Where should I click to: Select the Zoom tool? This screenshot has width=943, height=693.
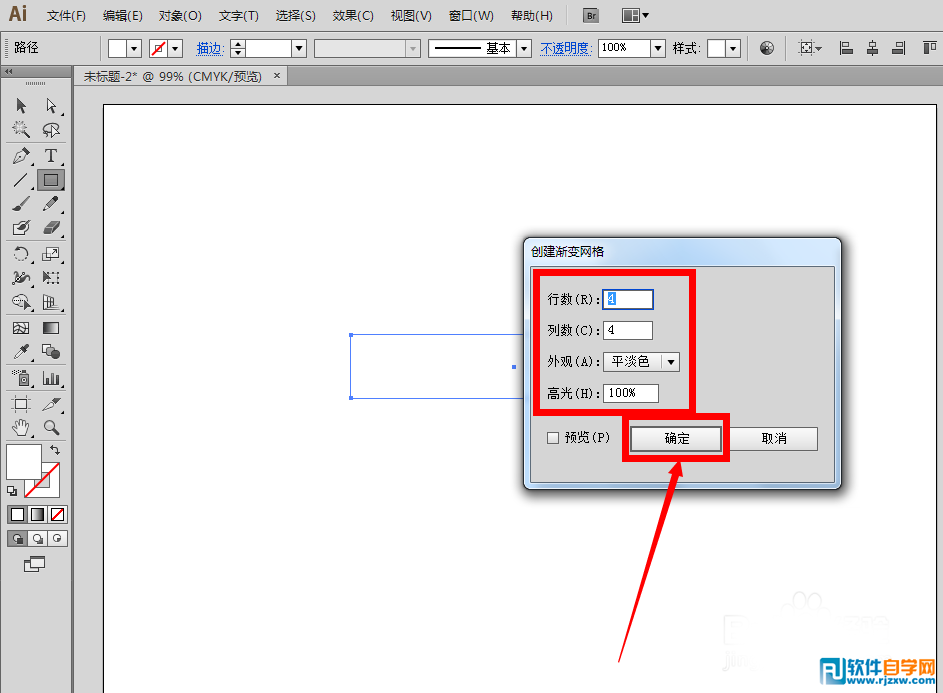point(51,428)
